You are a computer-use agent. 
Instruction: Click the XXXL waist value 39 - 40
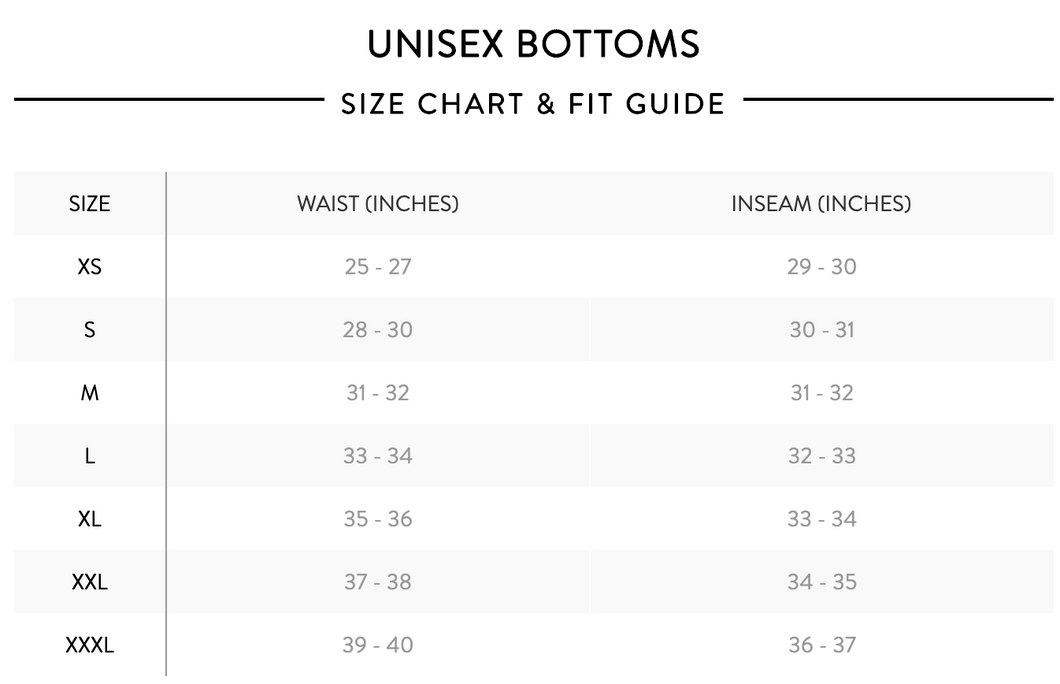coord(377,645)
